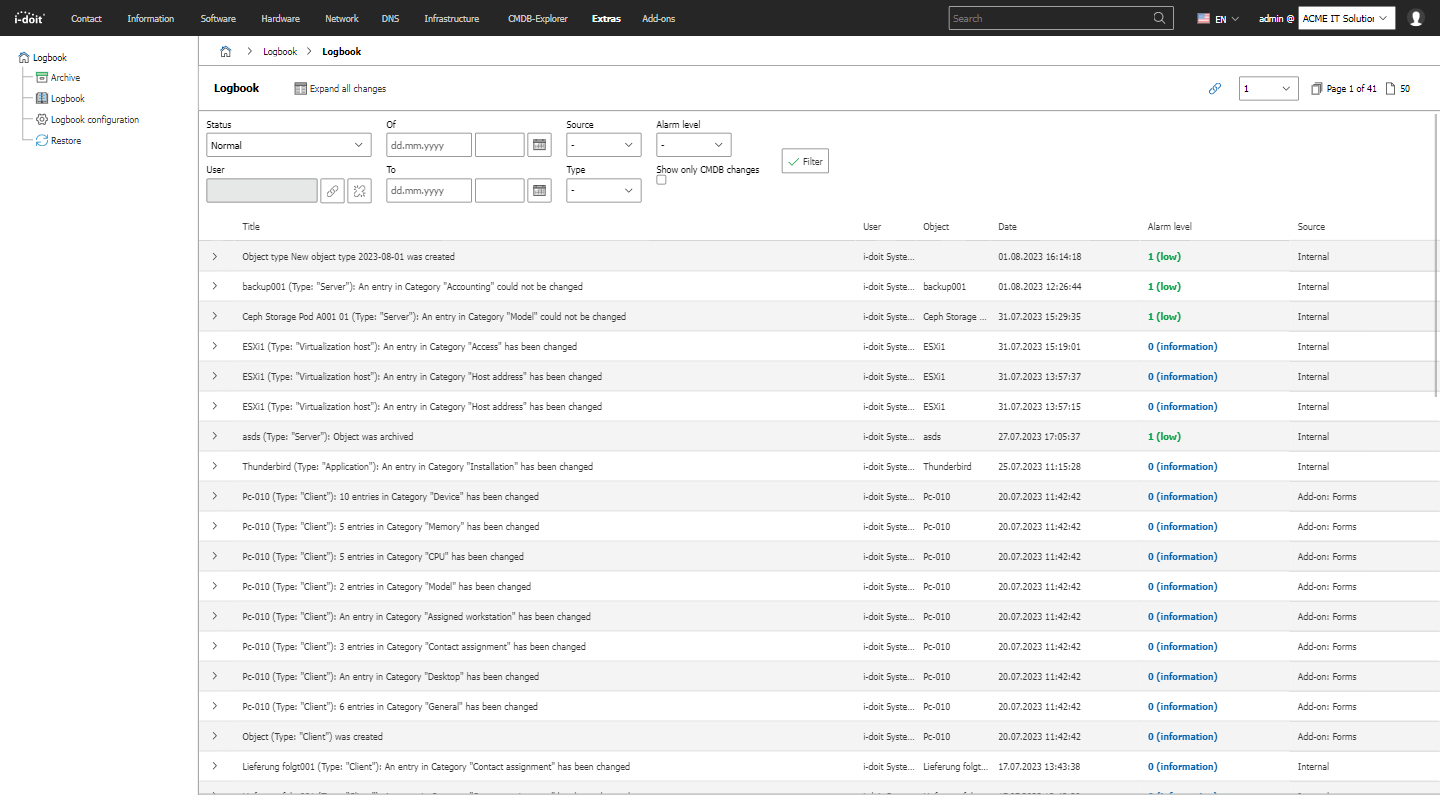Sort by the Alarm level column header
Image resolution: width=1440 pixels, height=795 pixels.
click(1169, 227)
